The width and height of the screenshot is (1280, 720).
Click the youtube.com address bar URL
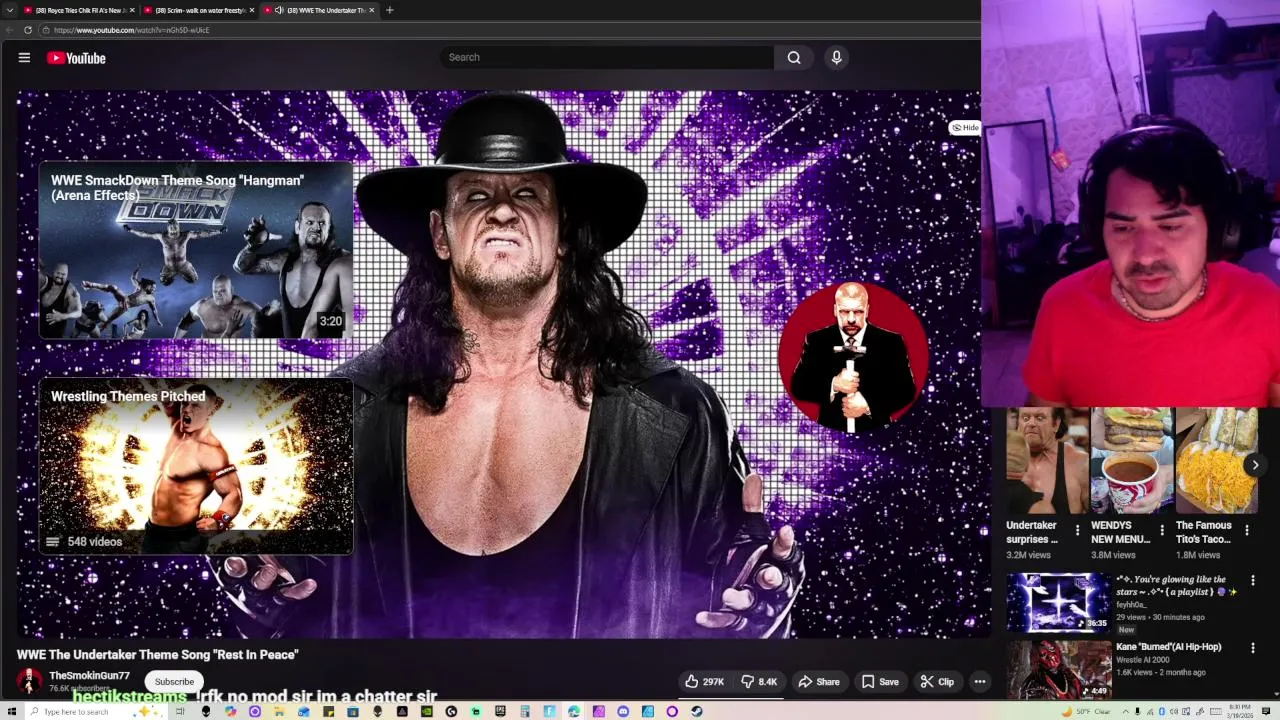point(132,30)
